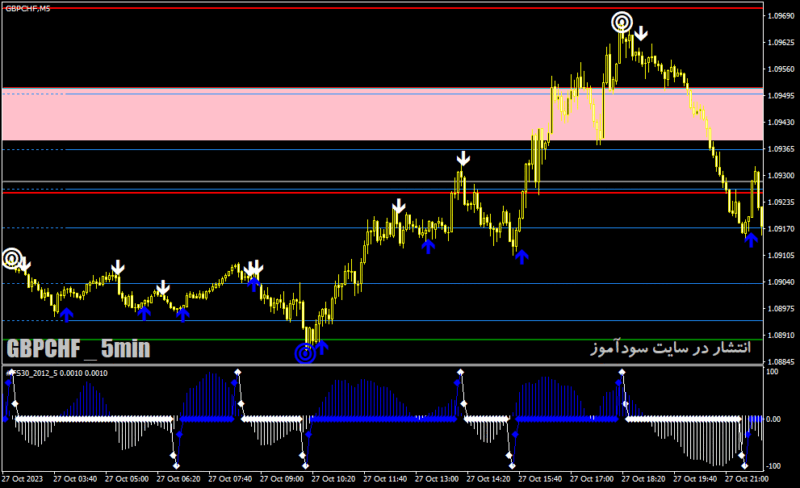This screenshot has width=800, height=488.
Task: Click the 1.09690 price on the axis
Action: [x=781, y=16]
